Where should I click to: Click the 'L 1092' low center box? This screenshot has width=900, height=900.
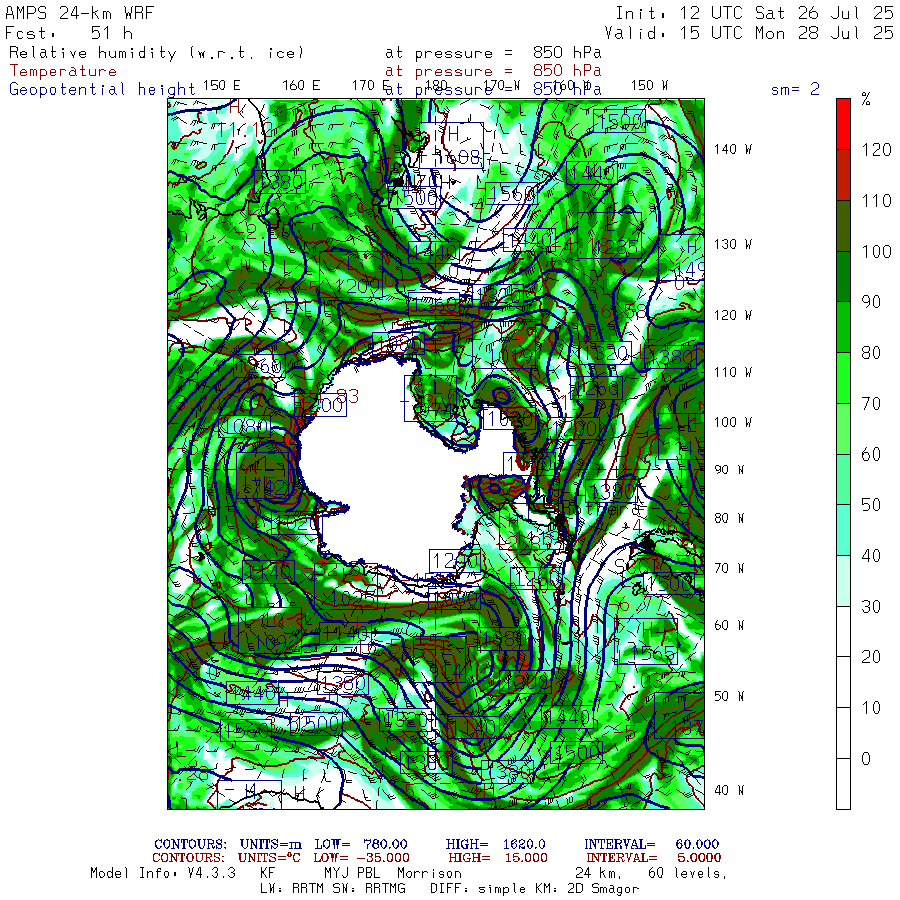[270, 631]
